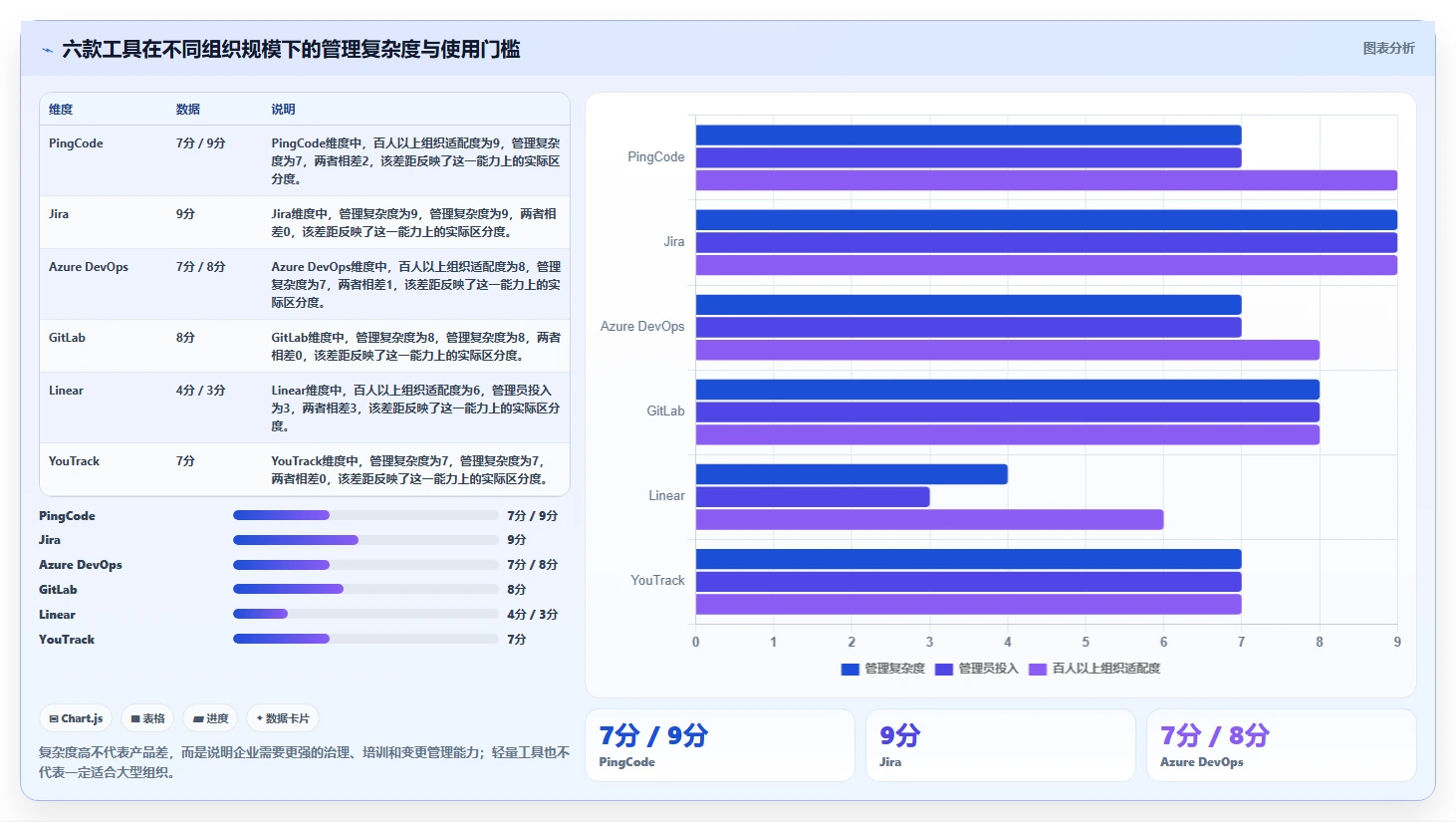
Task: Click the Azure DevOps维度中 description cell
Action: click(x=416, y=285)
